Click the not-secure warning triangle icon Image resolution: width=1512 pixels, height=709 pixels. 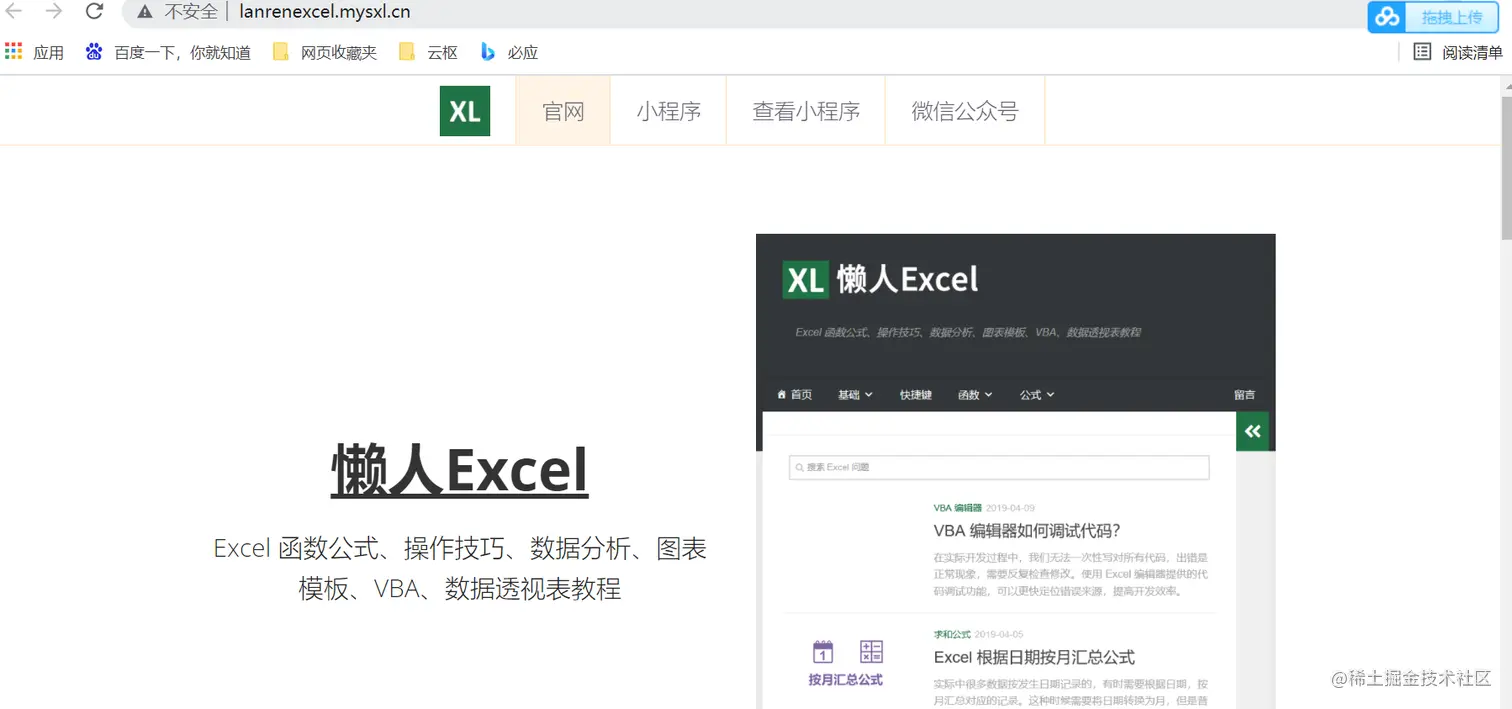point(145,12)
